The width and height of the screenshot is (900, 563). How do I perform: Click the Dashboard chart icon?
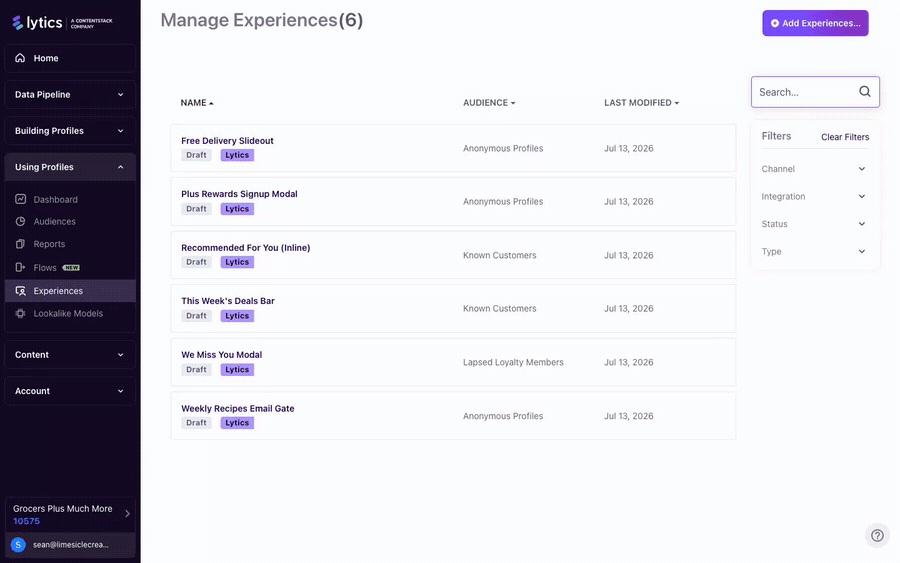coord(21,199)
